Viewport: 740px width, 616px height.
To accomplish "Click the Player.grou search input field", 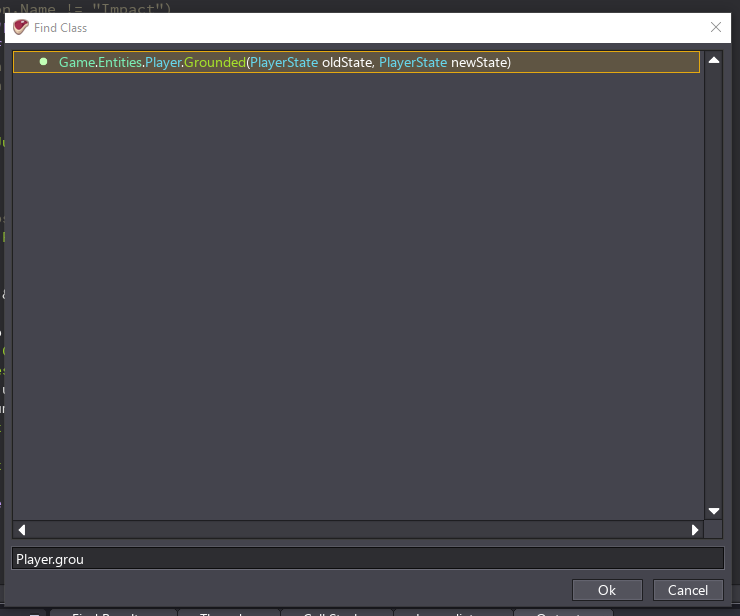I will [368, 559].
